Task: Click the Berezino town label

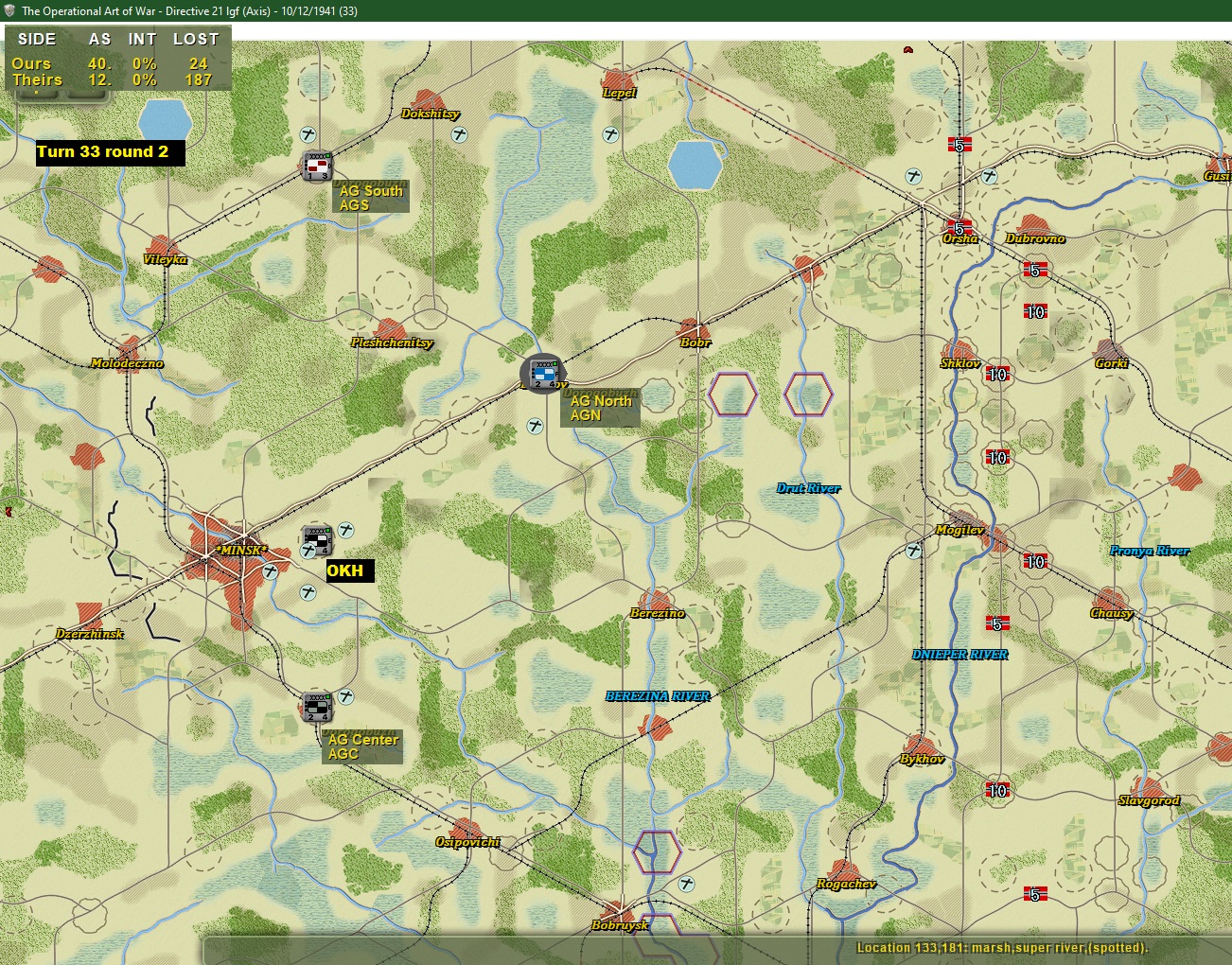Action: 658,613
